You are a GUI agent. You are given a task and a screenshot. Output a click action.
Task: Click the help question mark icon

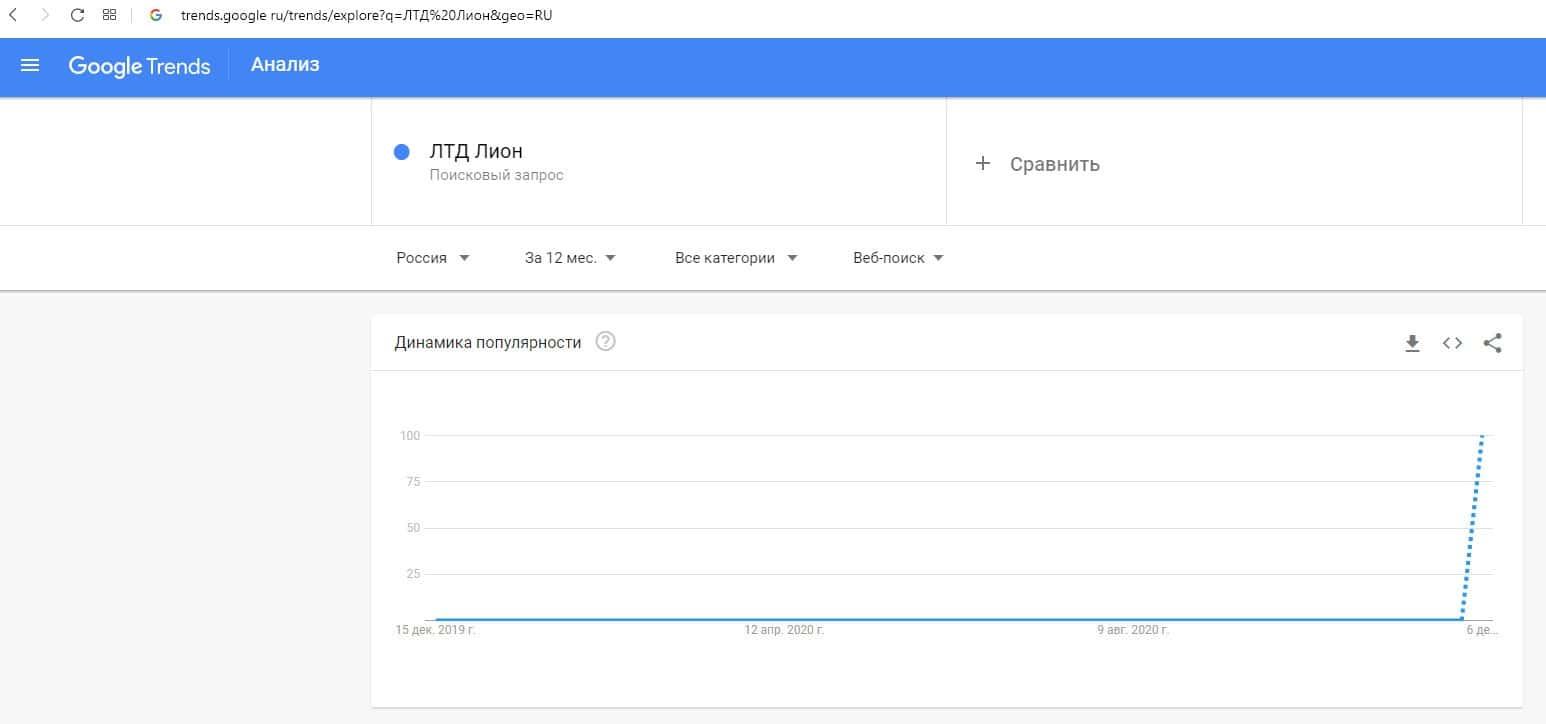point(605,342)
